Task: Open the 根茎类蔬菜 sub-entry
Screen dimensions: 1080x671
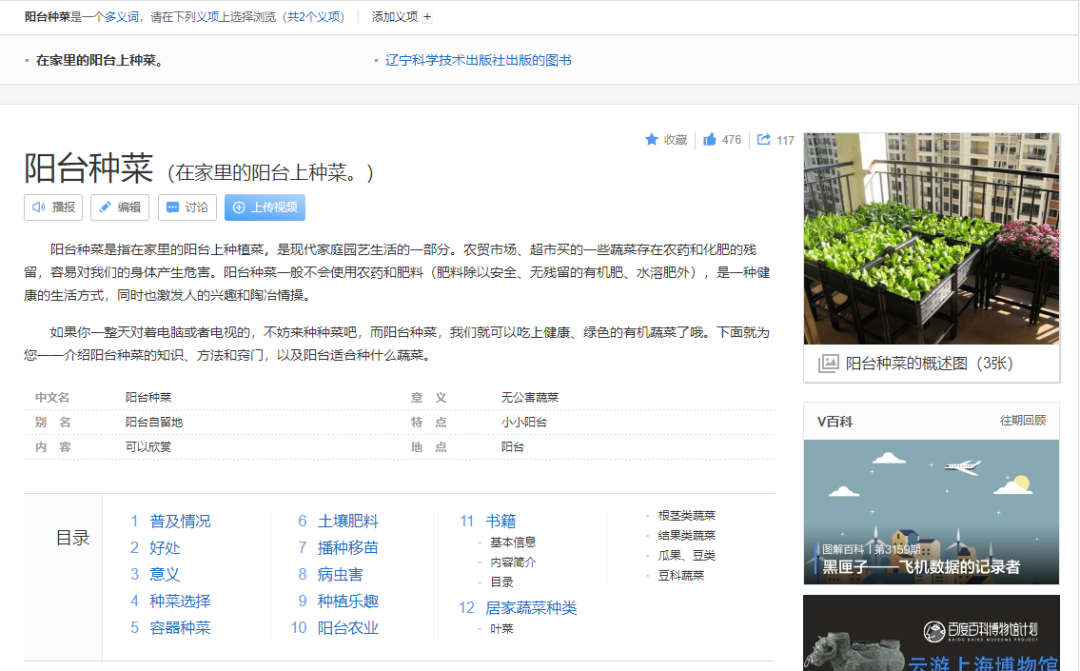Action: pos(686,515)
